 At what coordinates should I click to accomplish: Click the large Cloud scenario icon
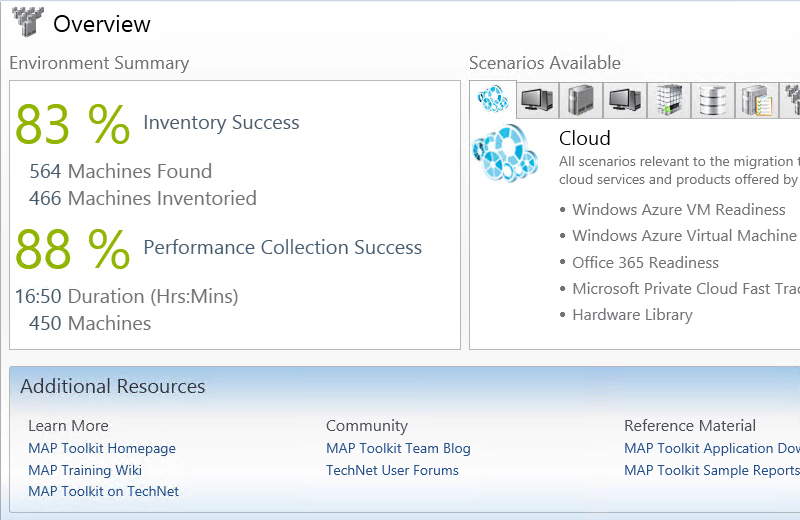(505, 153)
